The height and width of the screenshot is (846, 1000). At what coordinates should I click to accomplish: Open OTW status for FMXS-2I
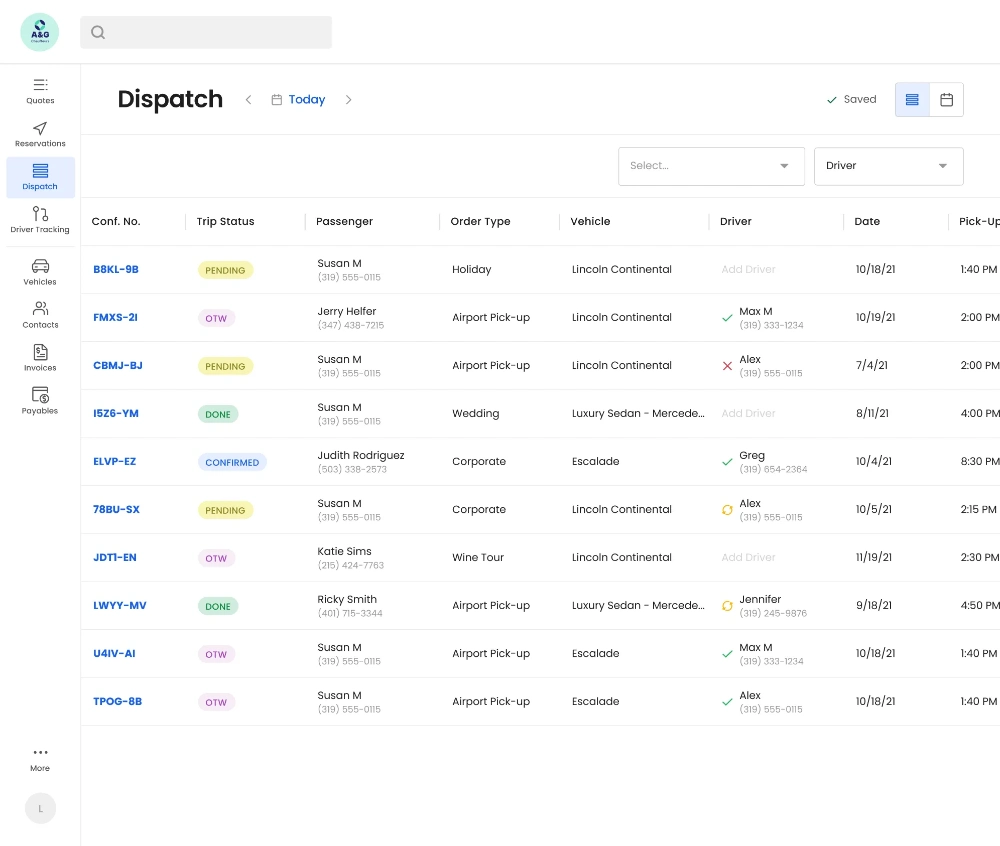click(x=216, y=318)
